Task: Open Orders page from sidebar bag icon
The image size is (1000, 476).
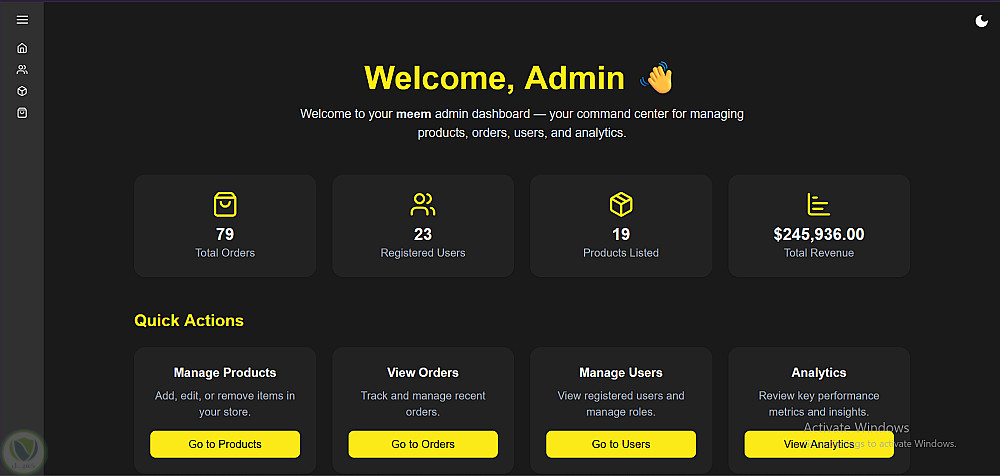Action: [x=22, y=113]
